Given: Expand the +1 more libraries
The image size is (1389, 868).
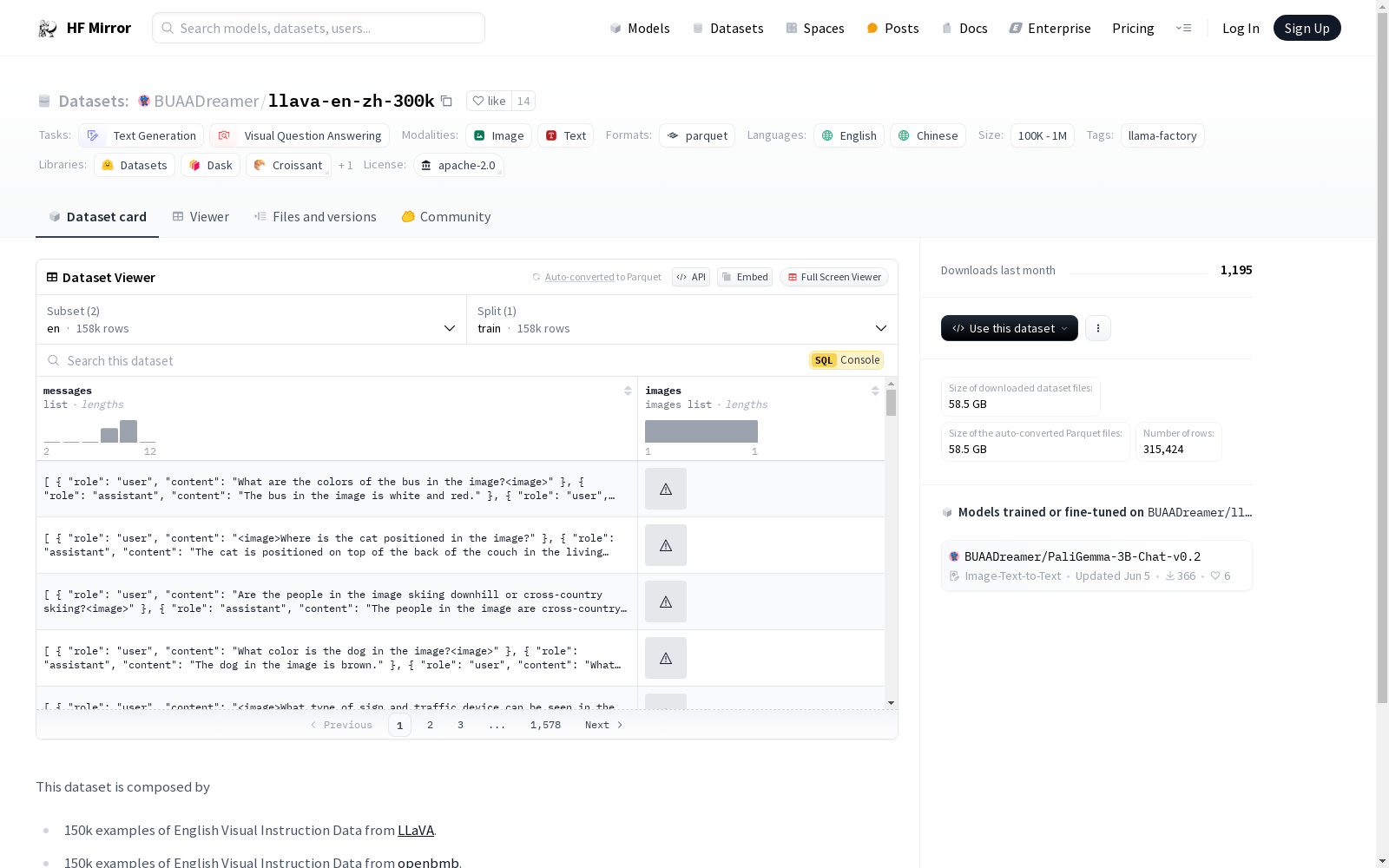Looking at the screenshot, I should tap(346, 165).
